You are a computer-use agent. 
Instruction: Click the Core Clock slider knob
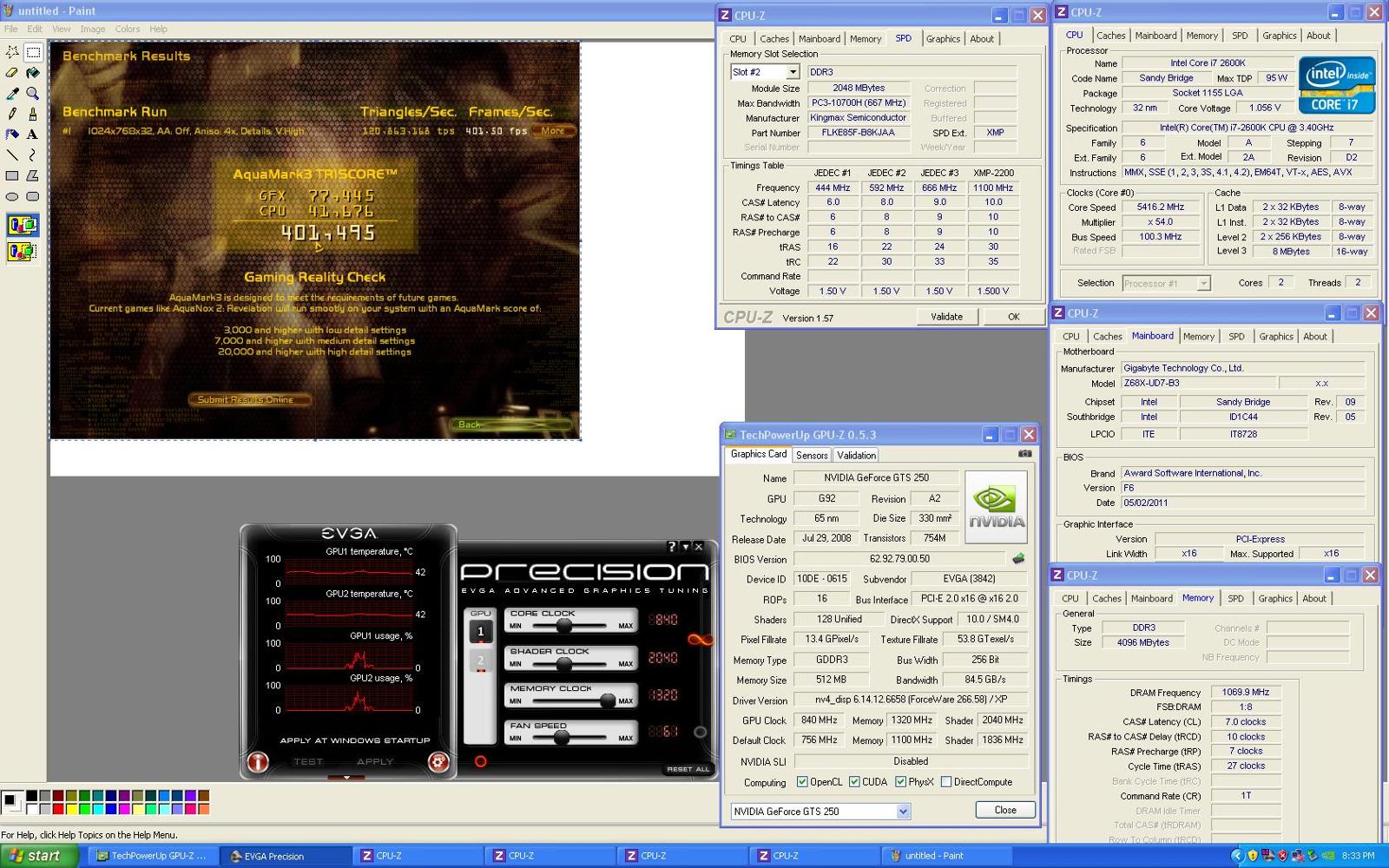[564, 625]
